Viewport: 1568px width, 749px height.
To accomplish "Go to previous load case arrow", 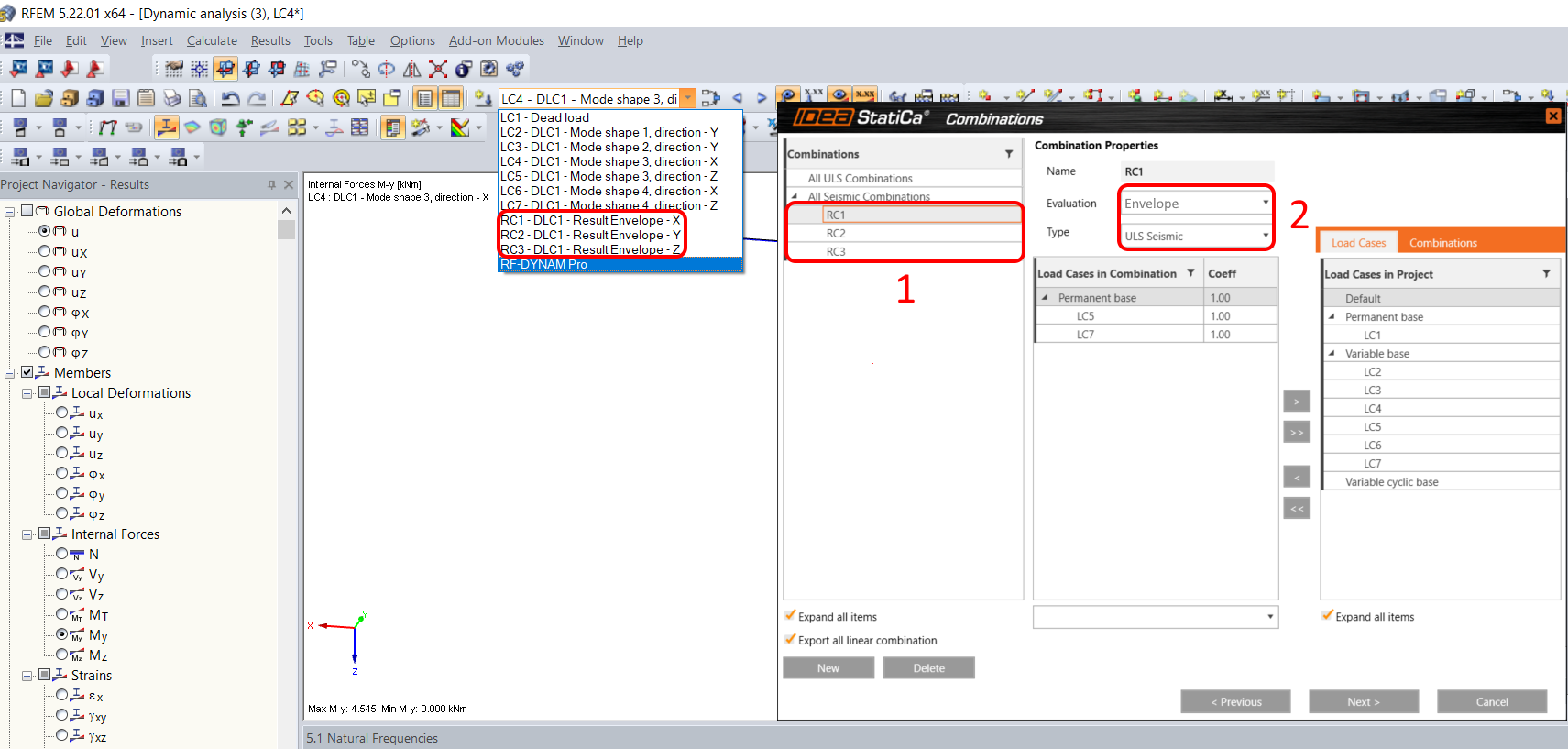I will click(x=738, y=98).
